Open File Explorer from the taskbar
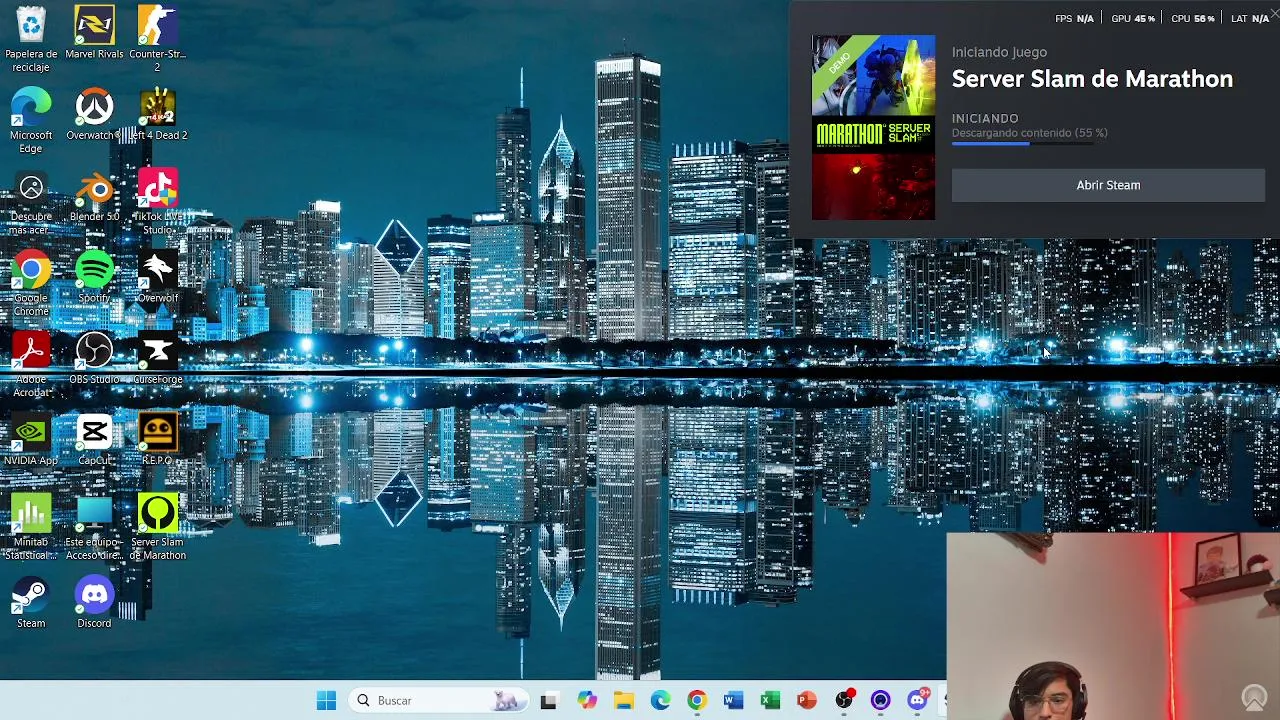Viewport: 1280px width, 720px height. pos(623,701)
